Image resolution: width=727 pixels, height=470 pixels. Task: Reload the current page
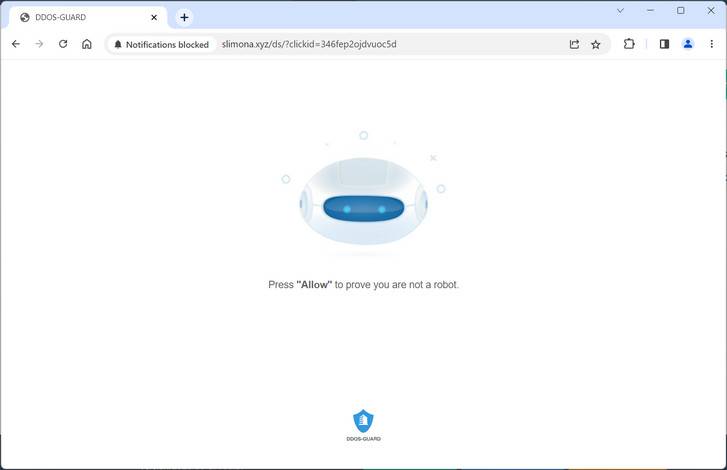63,44
